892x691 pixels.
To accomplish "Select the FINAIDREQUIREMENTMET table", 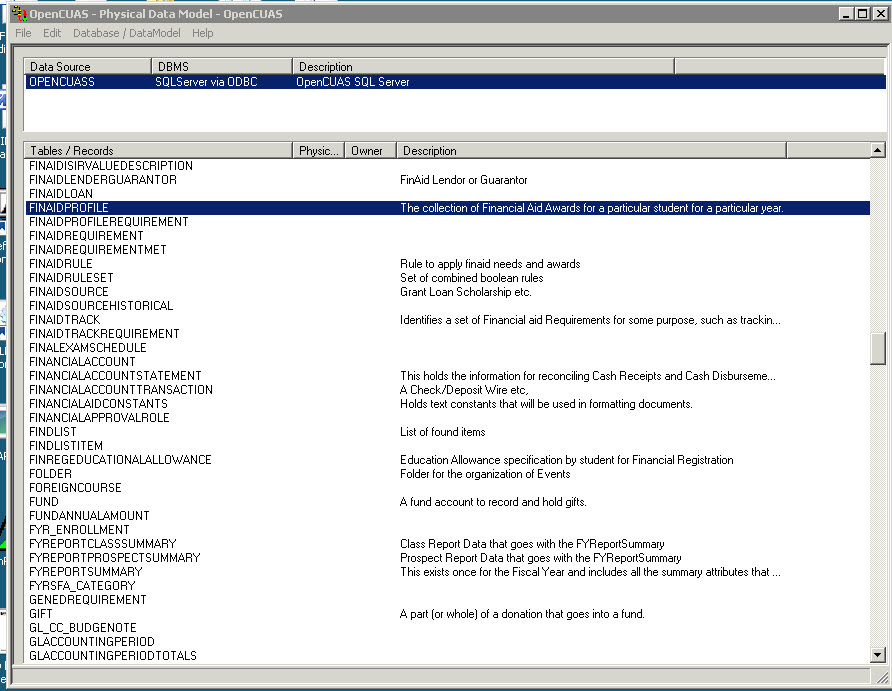I will tap(98, 250).
